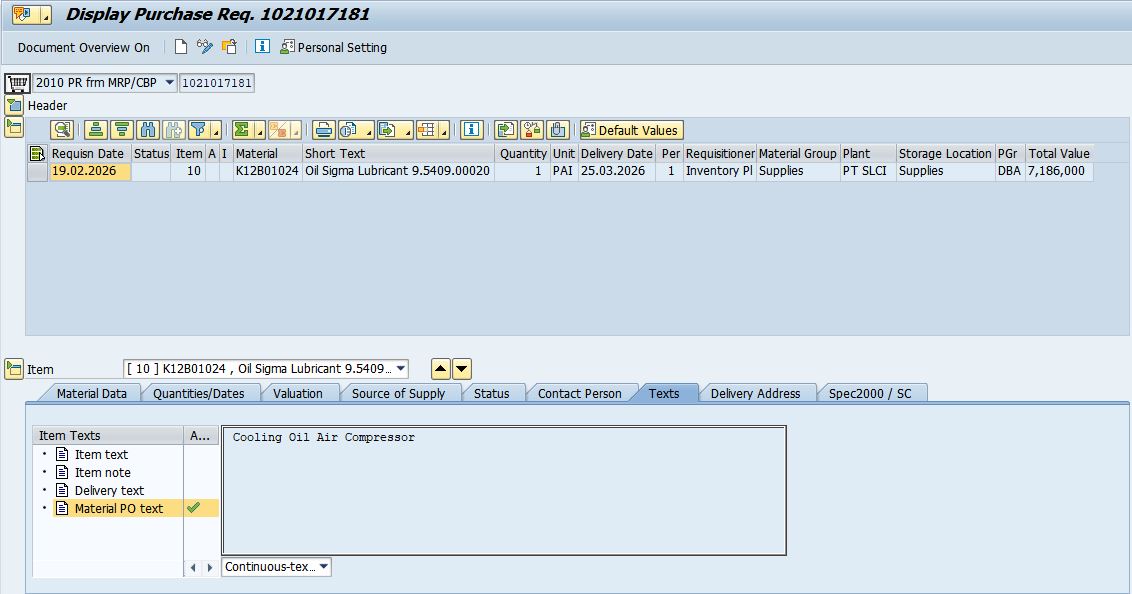Open the item selector dropdown
Image resolution: width=1132 pixels, height=594 pixels.
[401, 369]
